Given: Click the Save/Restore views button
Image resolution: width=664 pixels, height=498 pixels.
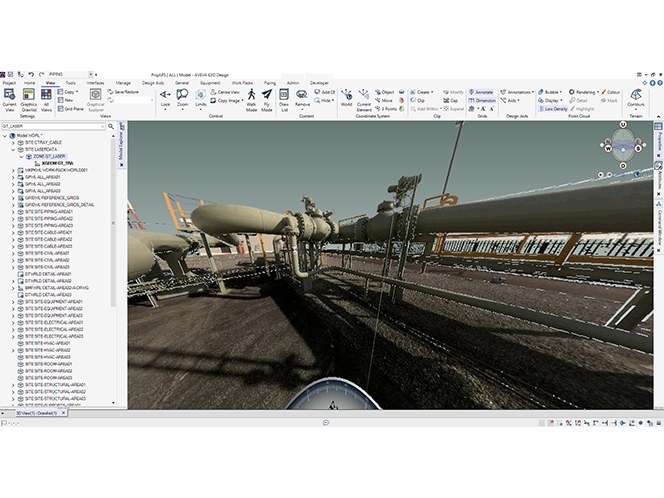Looking at the screenshot, I should coord(123,92).
